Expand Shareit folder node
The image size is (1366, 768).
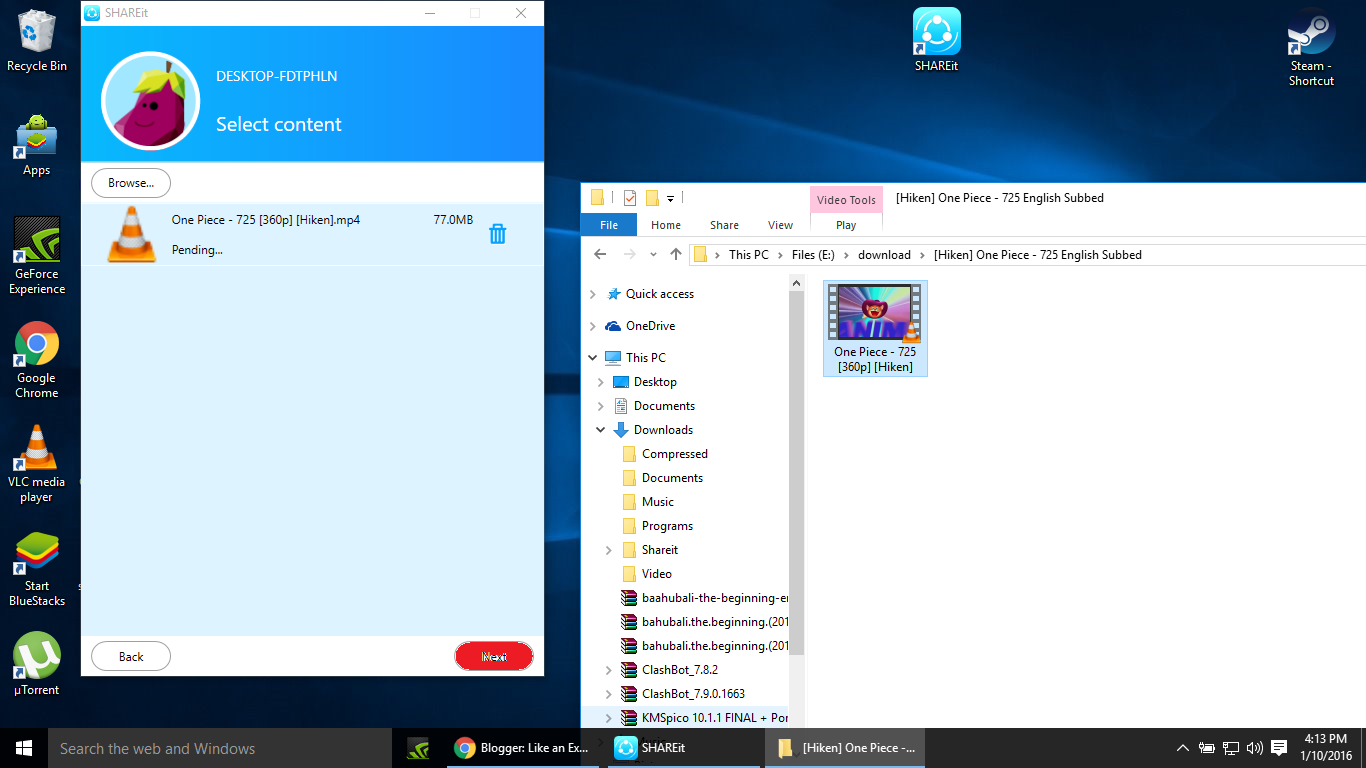pos(609,550)
